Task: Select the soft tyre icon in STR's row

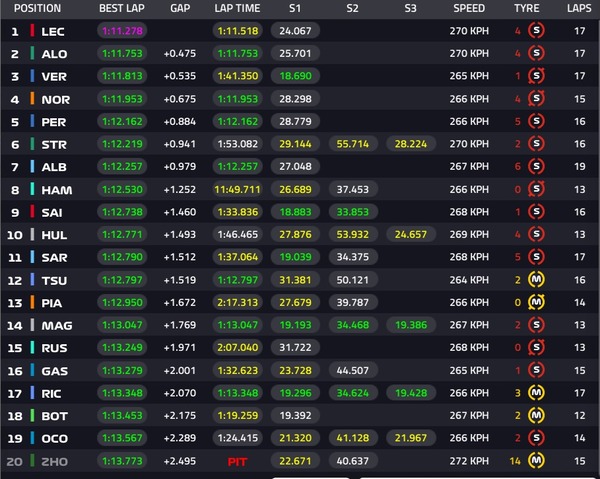Action: coord(536,144)
